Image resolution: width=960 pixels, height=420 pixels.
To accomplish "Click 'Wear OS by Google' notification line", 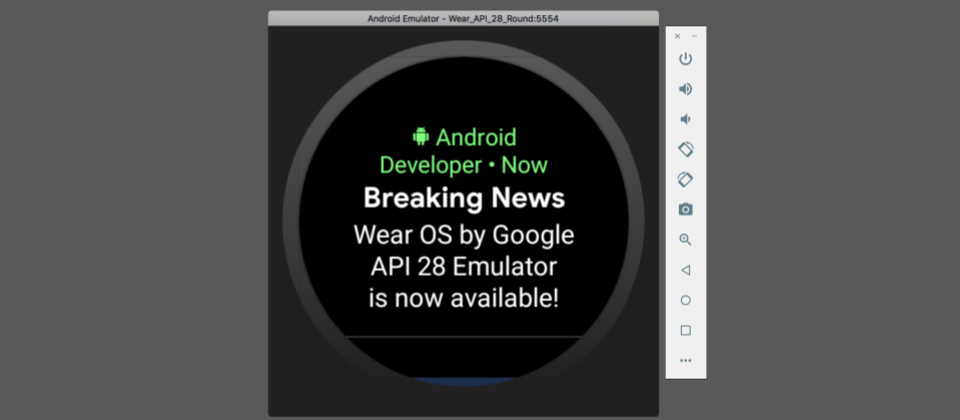I will coord(464,235).
